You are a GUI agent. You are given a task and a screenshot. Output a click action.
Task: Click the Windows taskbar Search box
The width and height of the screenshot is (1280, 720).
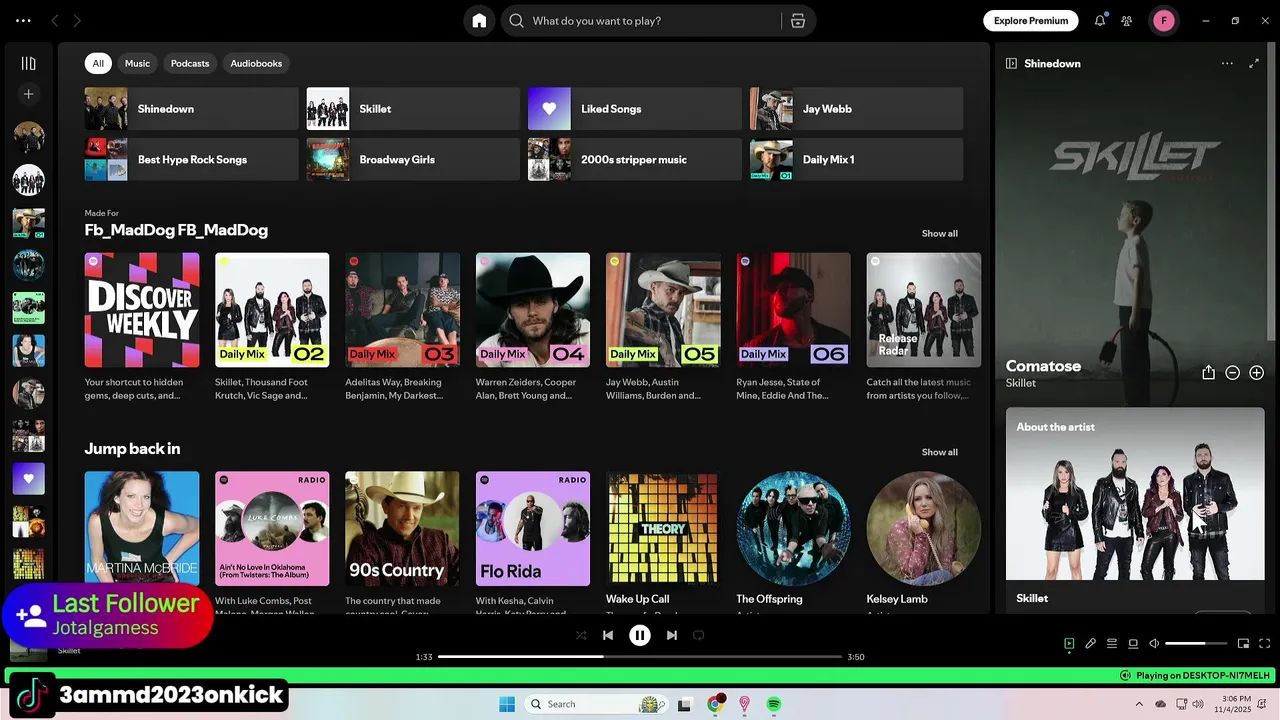pyautogui.click(x=595, y=704)
